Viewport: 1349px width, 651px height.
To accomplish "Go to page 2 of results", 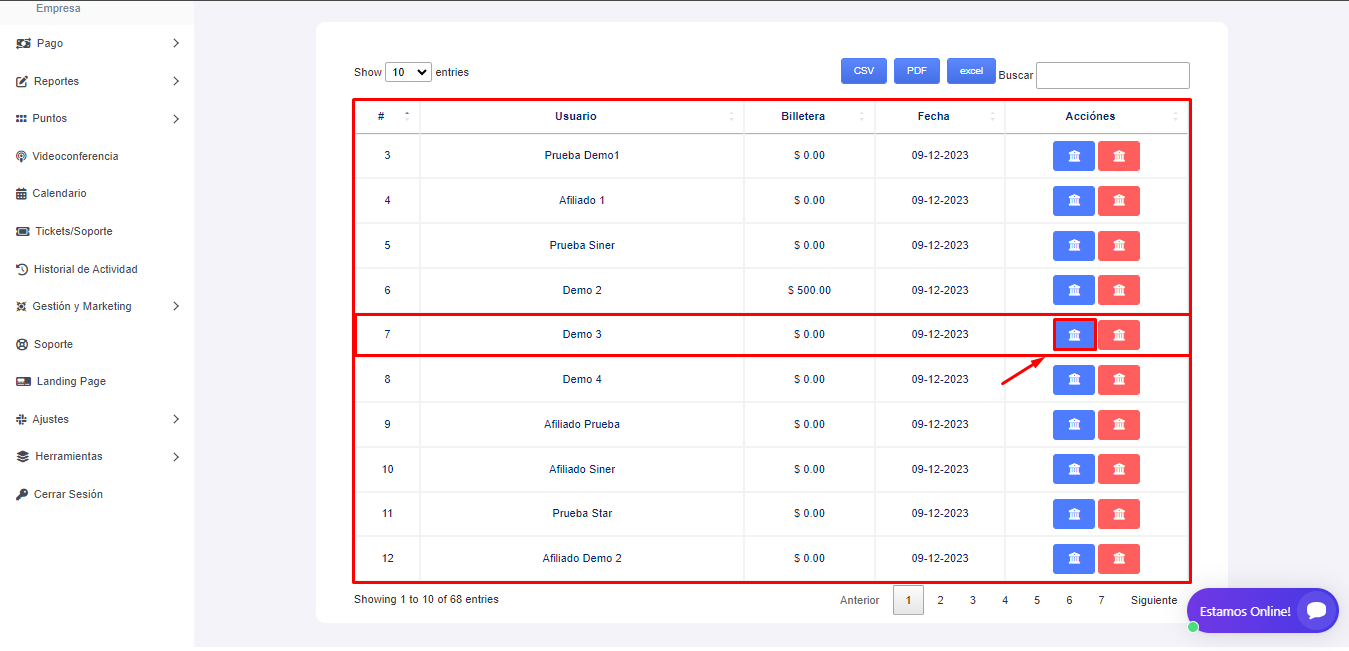I will 940,600.
